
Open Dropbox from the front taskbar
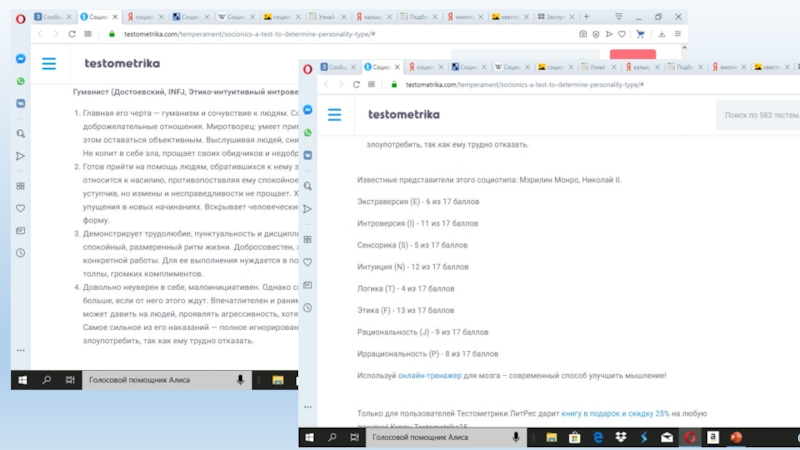(x=620, y=437)
